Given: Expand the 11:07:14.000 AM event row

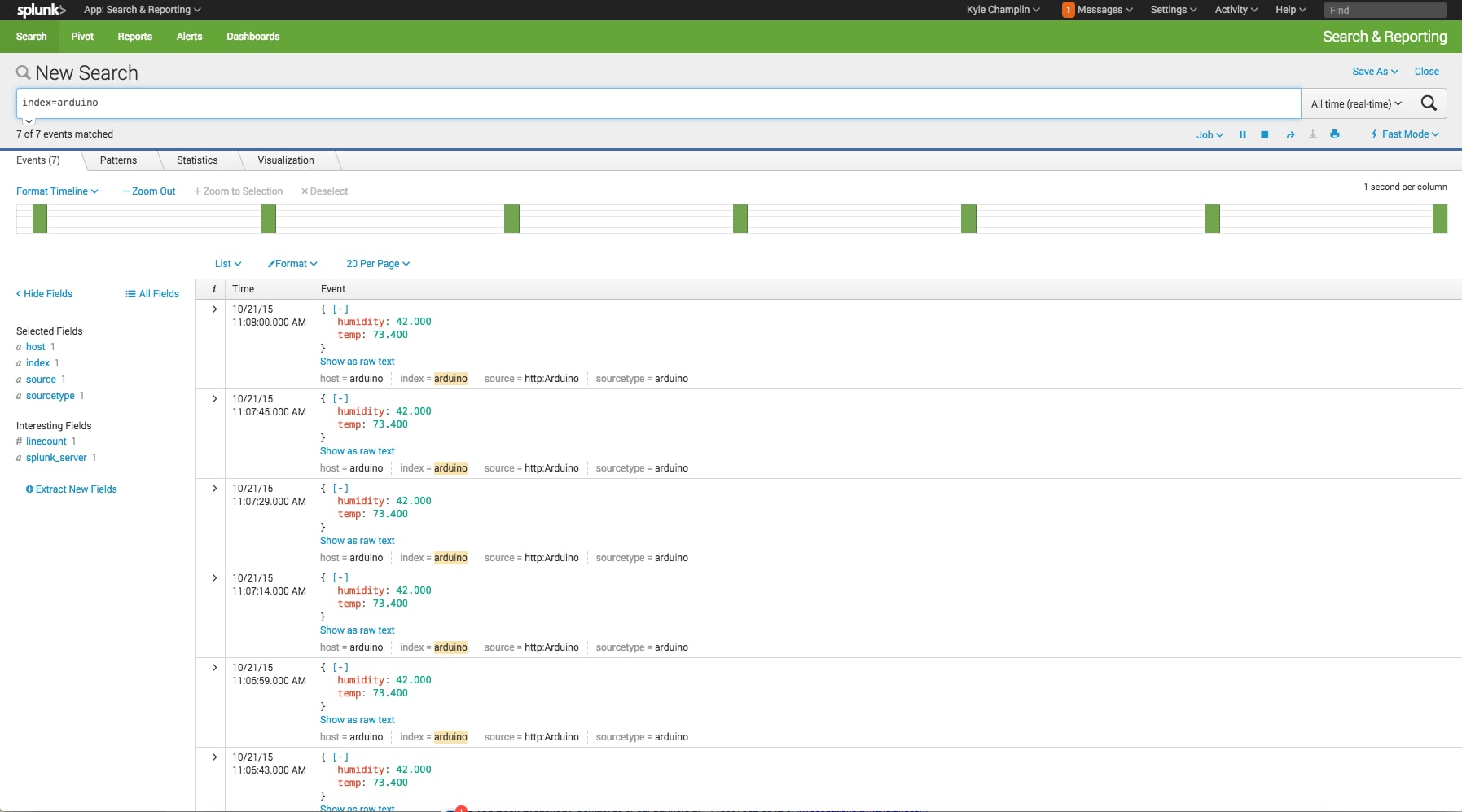Looking at the screenshot, I should click(x=214, y=578).
